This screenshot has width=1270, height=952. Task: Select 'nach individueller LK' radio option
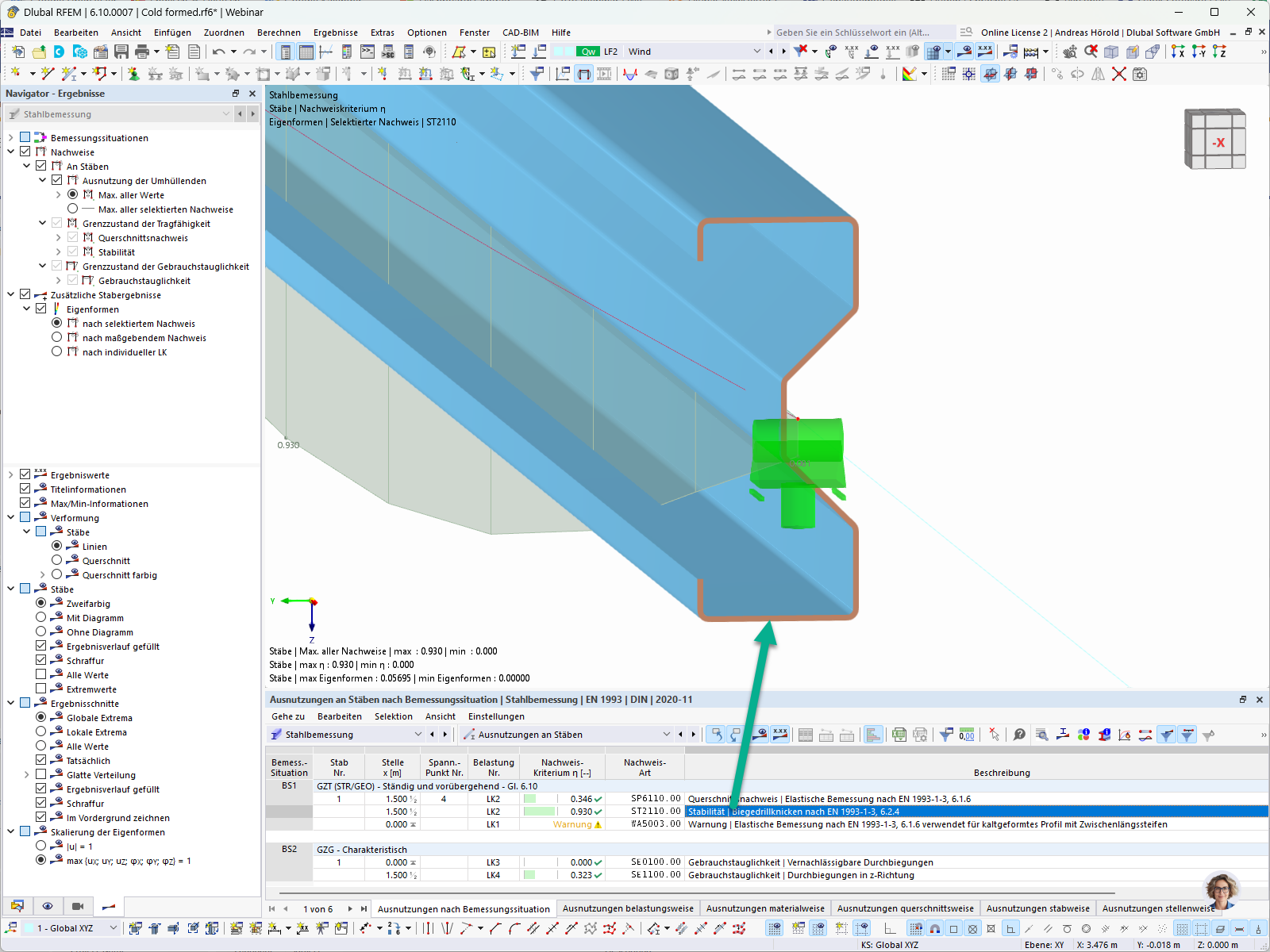[57, 351]
